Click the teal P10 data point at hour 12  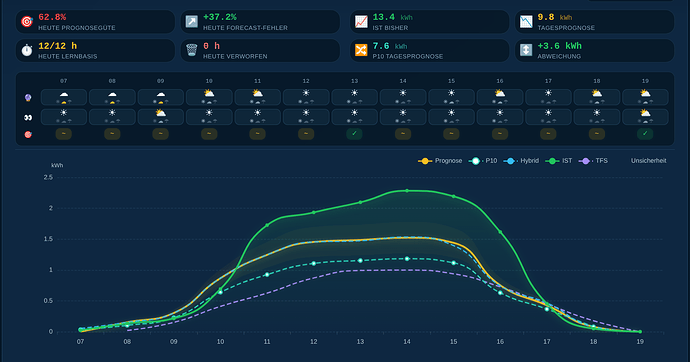point(314,263)
